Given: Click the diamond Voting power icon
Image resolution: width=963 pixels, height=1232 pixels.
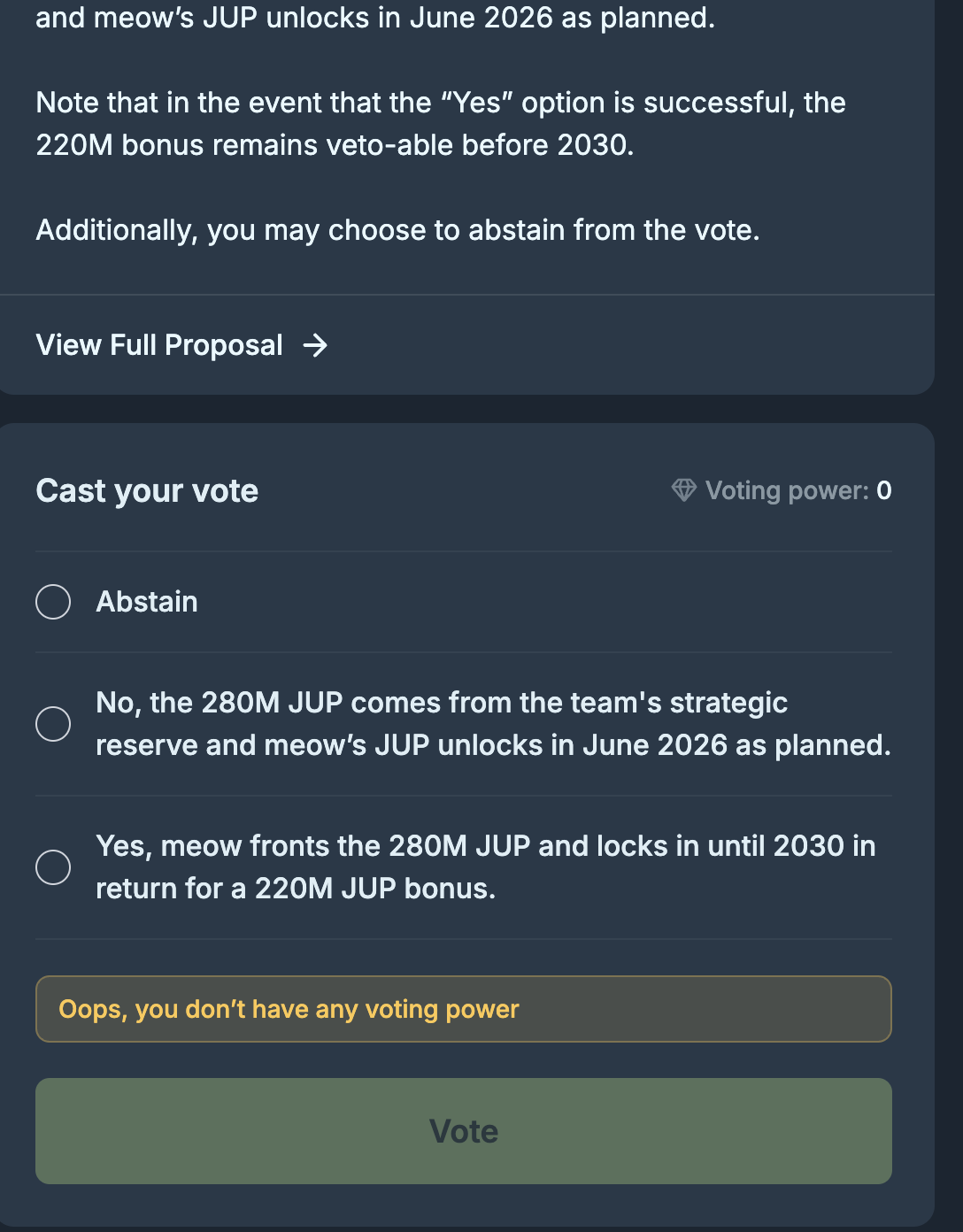Looking at the screenshot, I should point(683,490).
